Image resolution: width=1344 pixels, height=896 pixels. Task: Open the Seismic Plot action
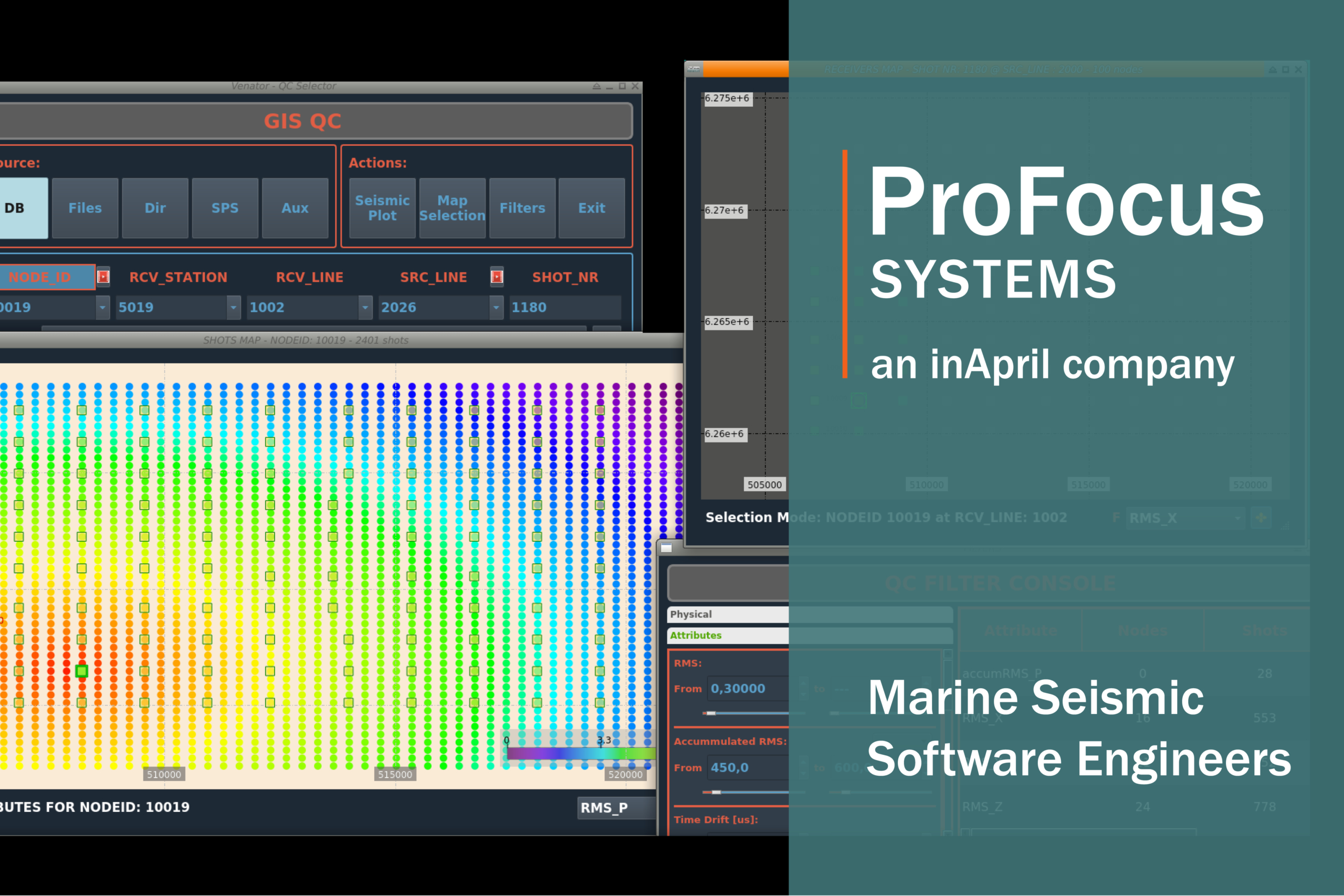tap(382, 208)
